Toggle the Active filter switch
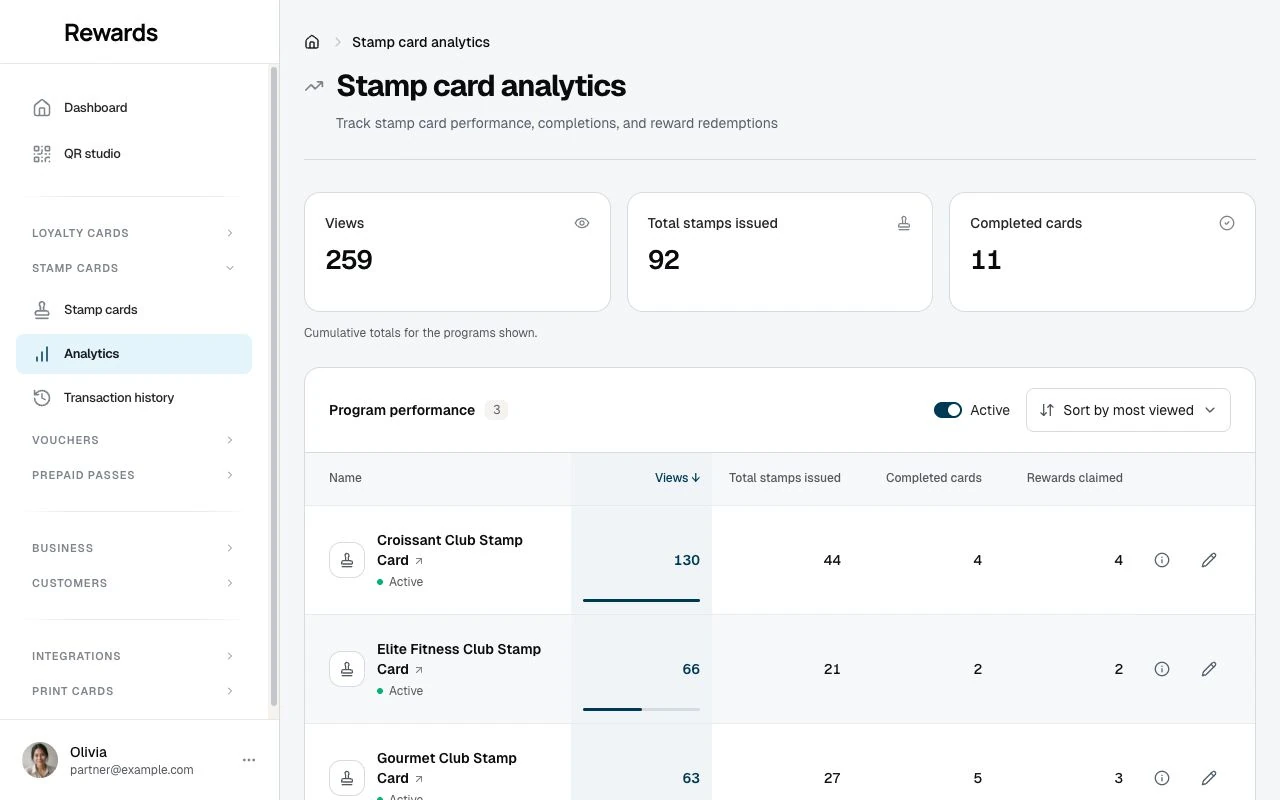The image size is (1280, 800). coord(947,410)
